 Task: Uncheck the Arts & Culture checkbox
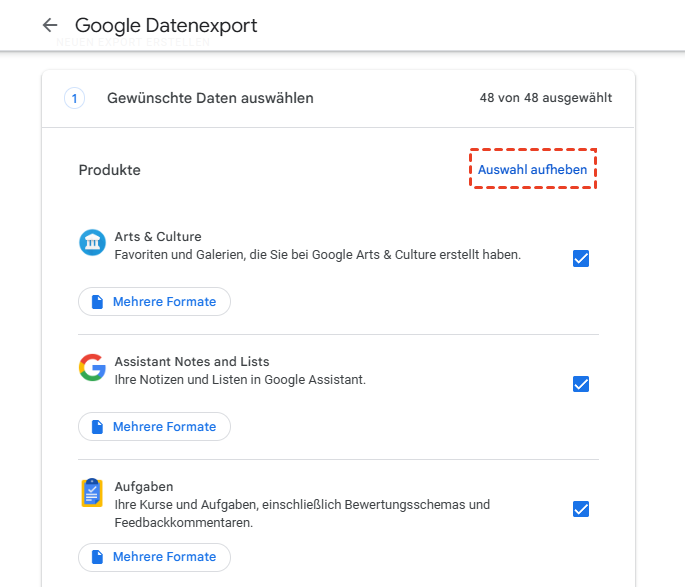pos(581,259)
